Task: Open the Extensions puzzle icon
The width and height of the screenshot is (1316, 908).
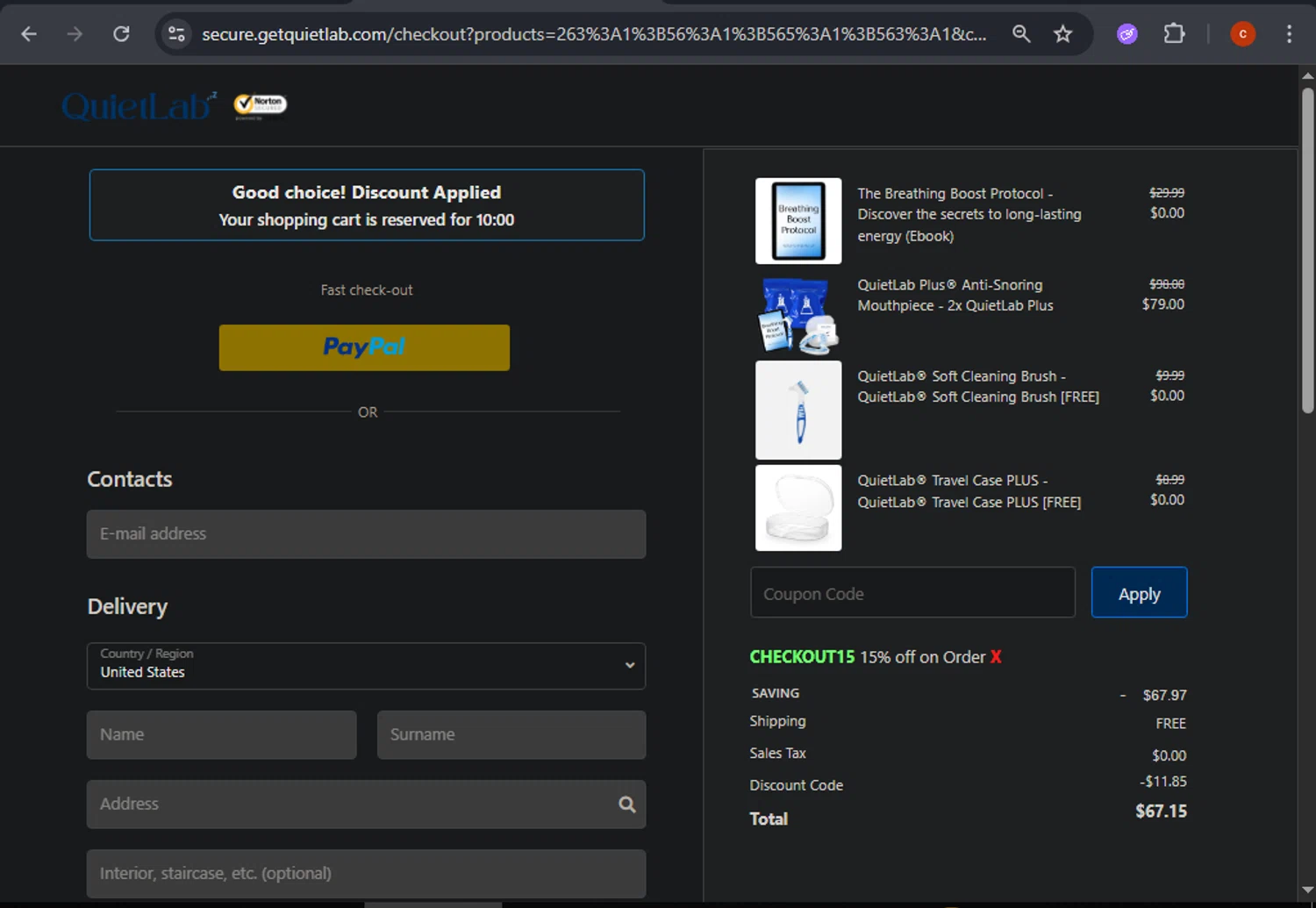Action: [x=1174, y=34]
